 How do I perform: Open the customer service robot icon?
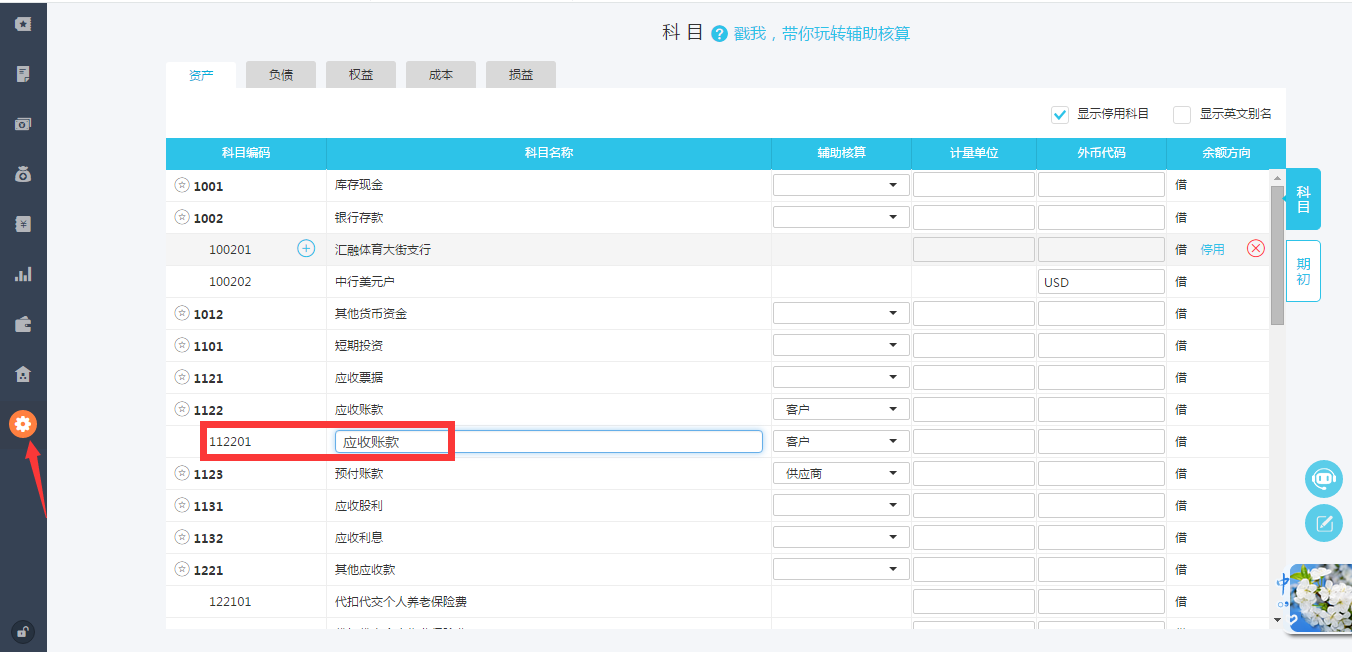click(1324, 479)
